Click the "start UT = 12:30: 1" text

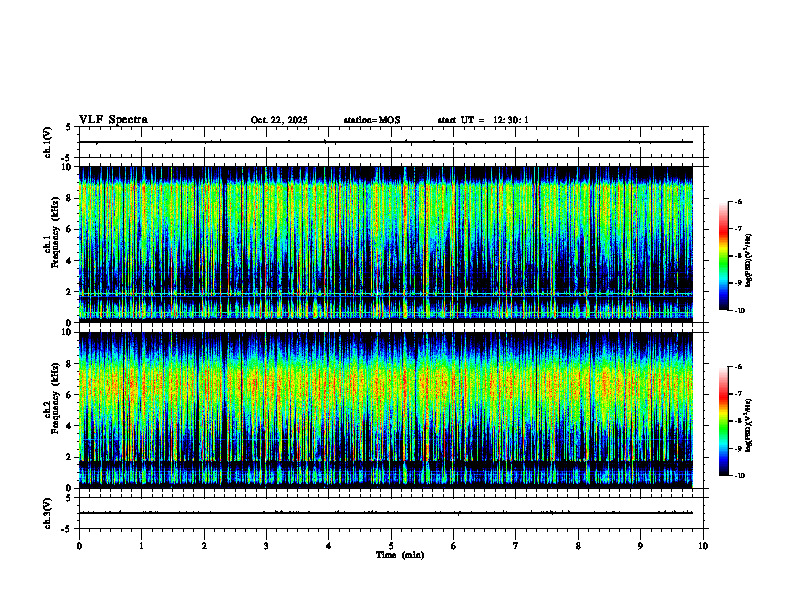(x=483, y=120)
